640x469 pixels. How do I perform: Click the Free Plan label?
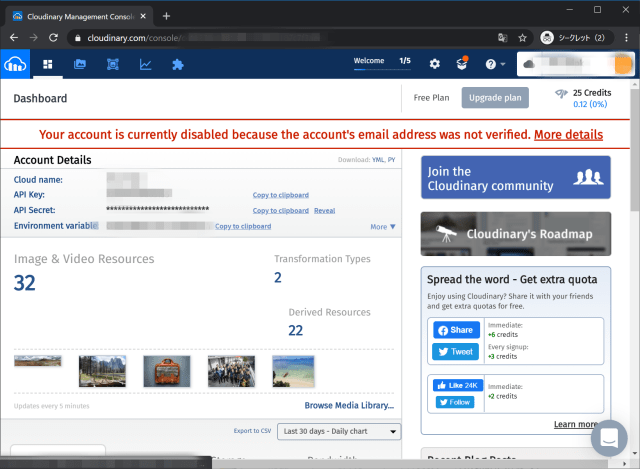pyautogui.click(x=431, y=98)
